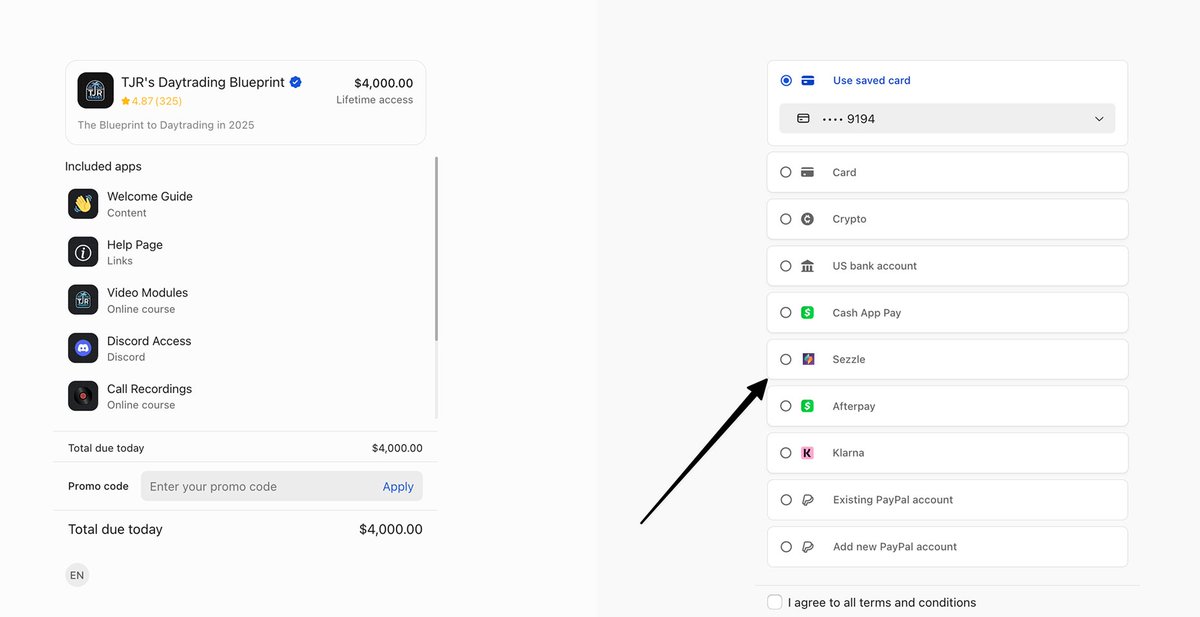Click the card icon next to 9194
Screen dimensions: 1200x617
point(803,119)
